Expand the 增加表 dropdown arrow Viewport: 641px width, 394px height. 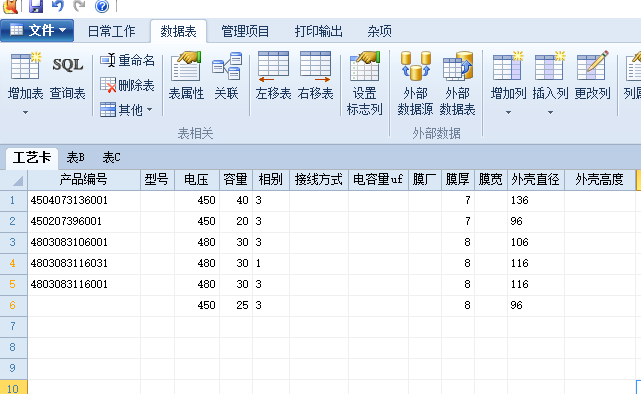point(25,112)
